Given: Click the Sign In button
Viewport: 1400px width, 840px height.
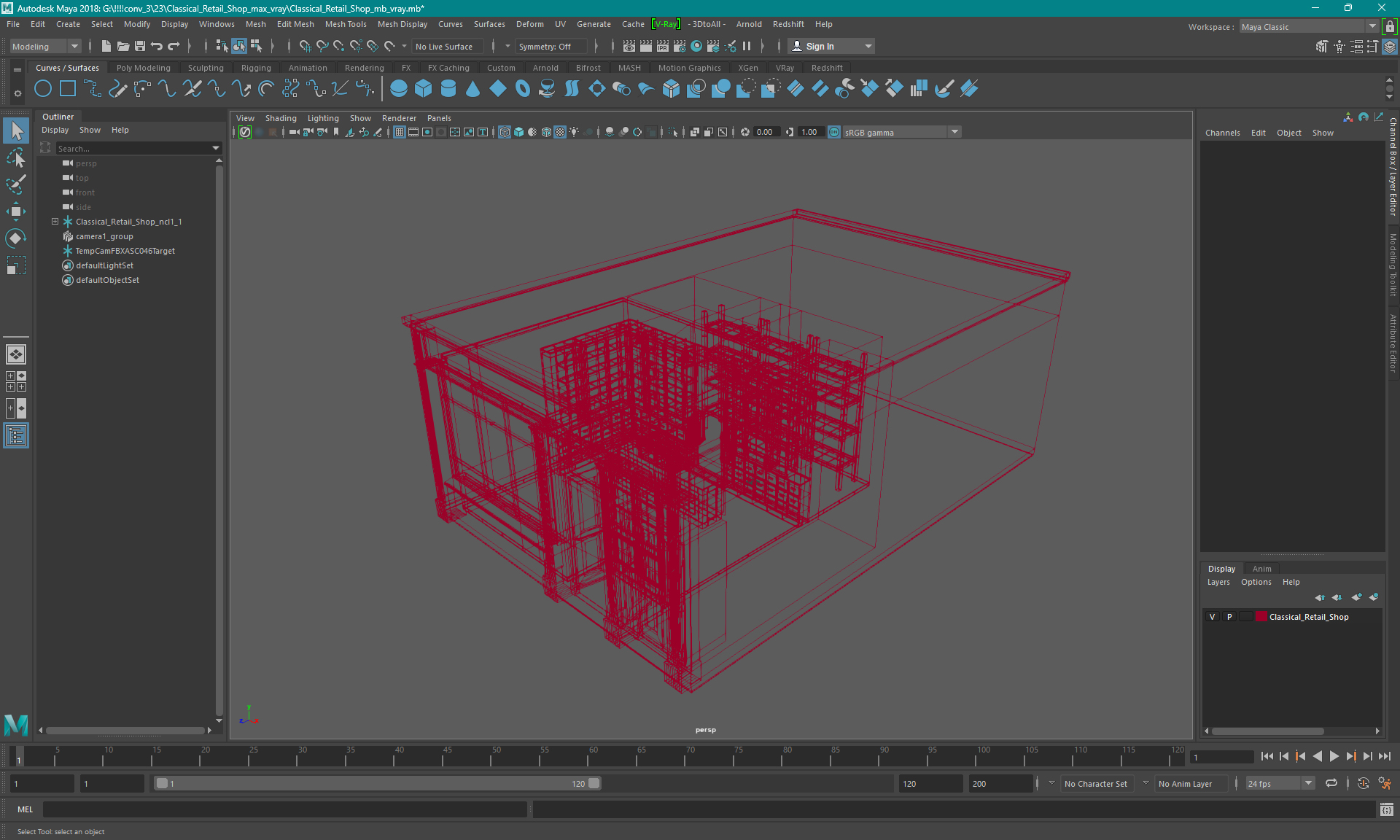Looking at the screenshot, I should point(820,46).
